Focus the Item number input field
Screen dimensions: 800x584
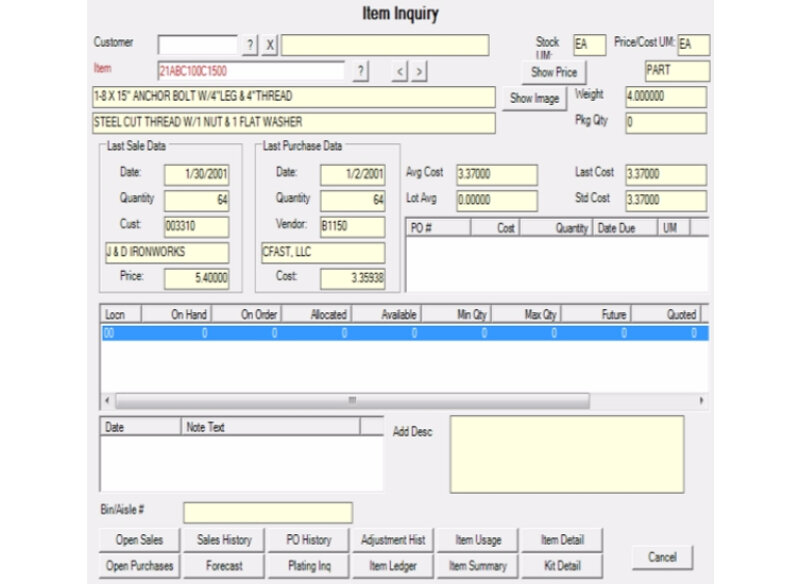(250, 71)
